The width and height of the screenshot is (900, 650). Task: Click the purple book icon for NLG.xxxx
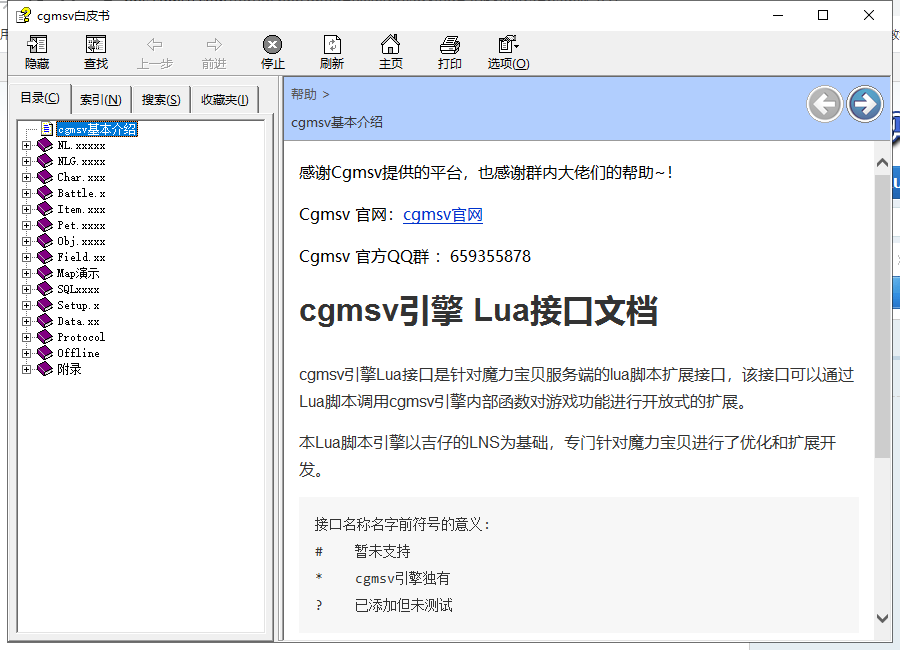click(45, 161)
